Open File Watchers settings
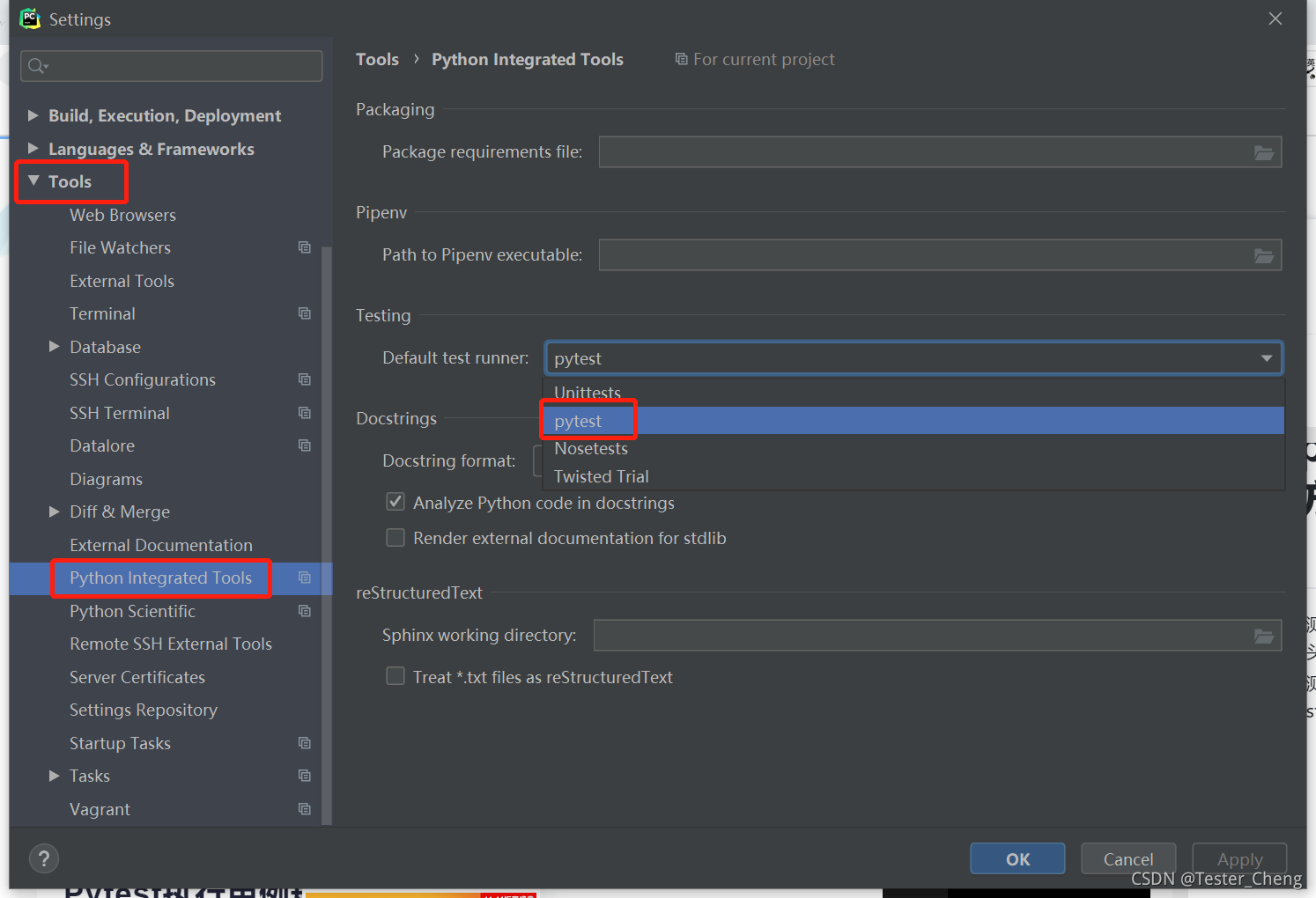 click(120, 247)
